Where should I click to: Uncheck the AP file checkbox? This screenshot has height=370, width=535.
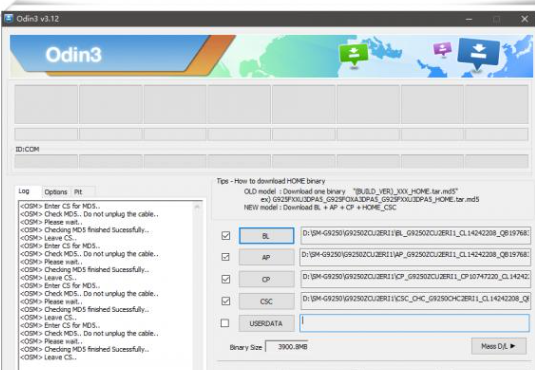(226, 257)
